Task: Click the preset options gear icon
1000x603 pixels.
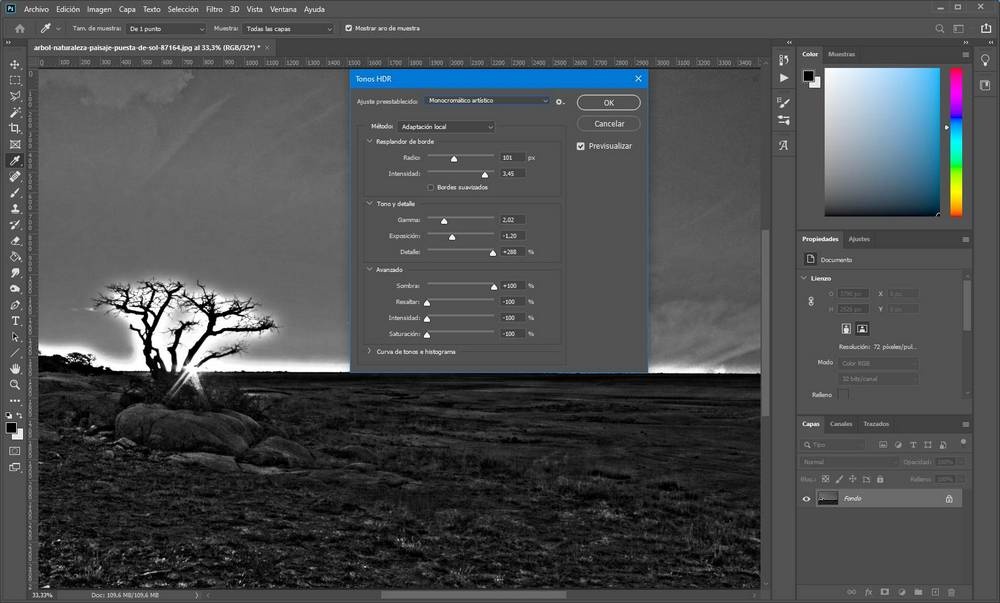Action: (x=560, y=101)
